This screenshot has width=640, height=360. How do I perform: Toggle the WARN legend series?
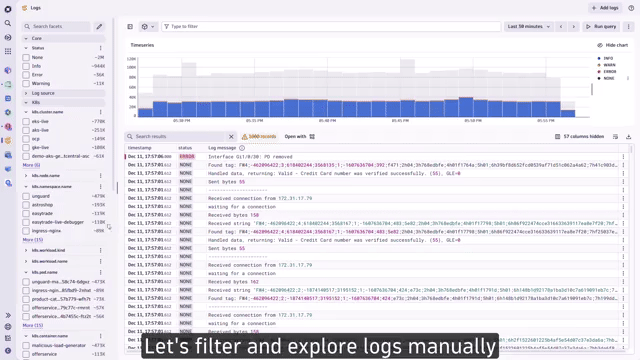coord(607,65)
